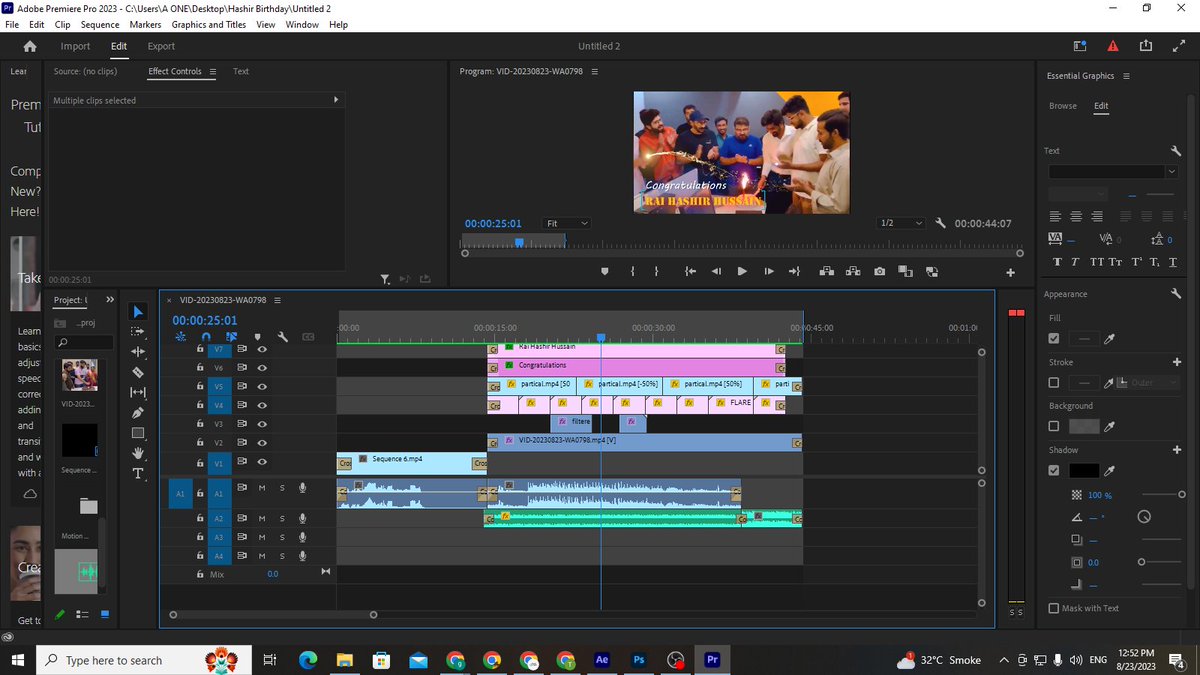This screenshot has width=1200, height=675.
Task: Check the Mask with Text option
Action: (1054, 608)
